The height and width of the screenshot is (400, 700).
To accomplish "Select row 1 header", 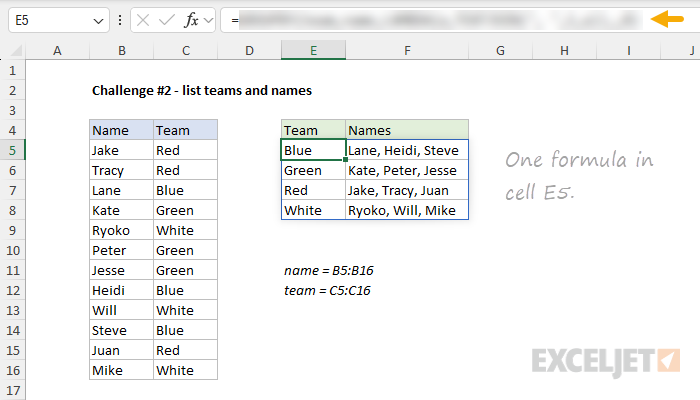I will 12,71.
